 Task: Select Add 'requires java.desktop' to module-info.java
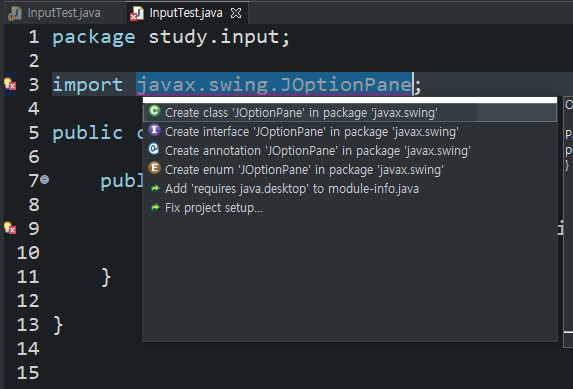(350, 189)
